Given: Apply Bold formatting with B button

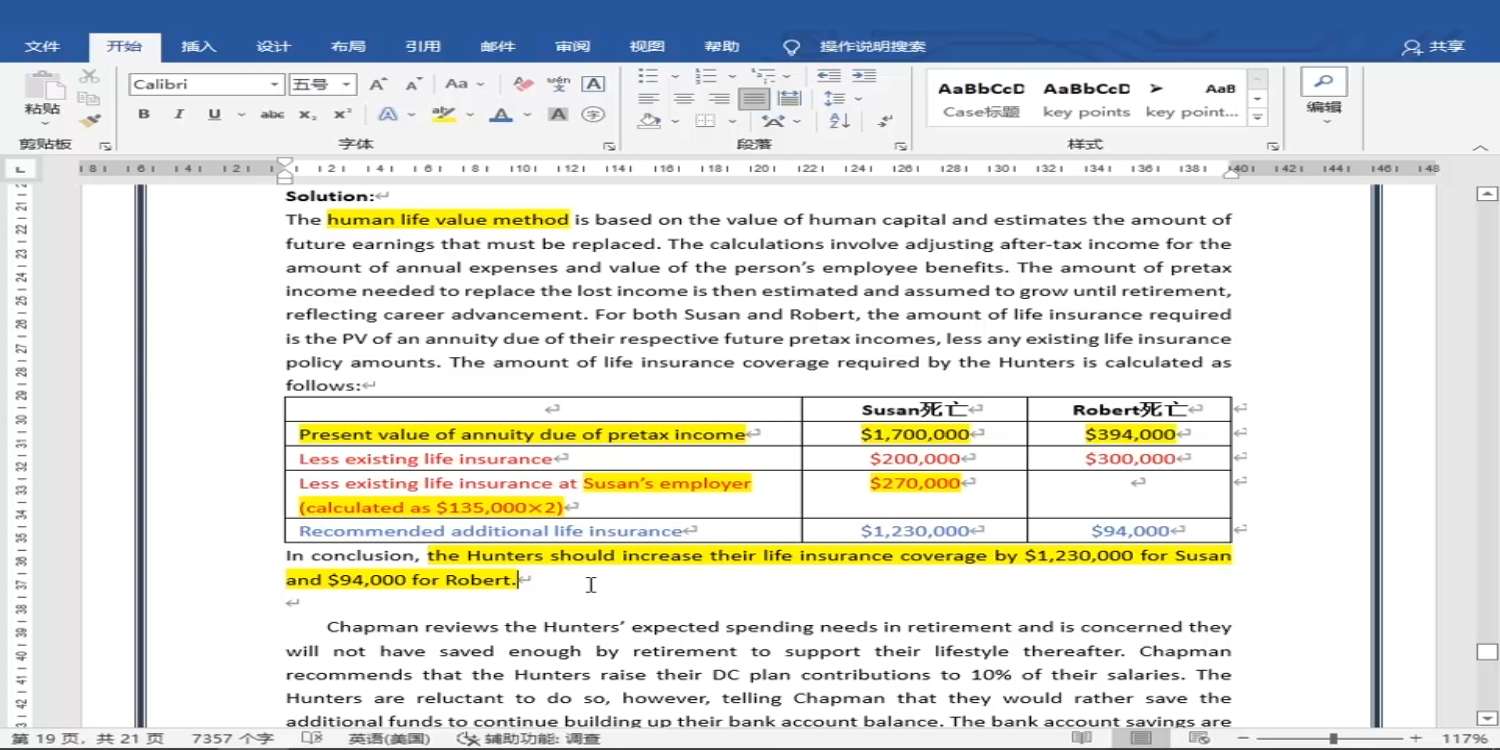Looking at the screenshot, I should [144, 115].
